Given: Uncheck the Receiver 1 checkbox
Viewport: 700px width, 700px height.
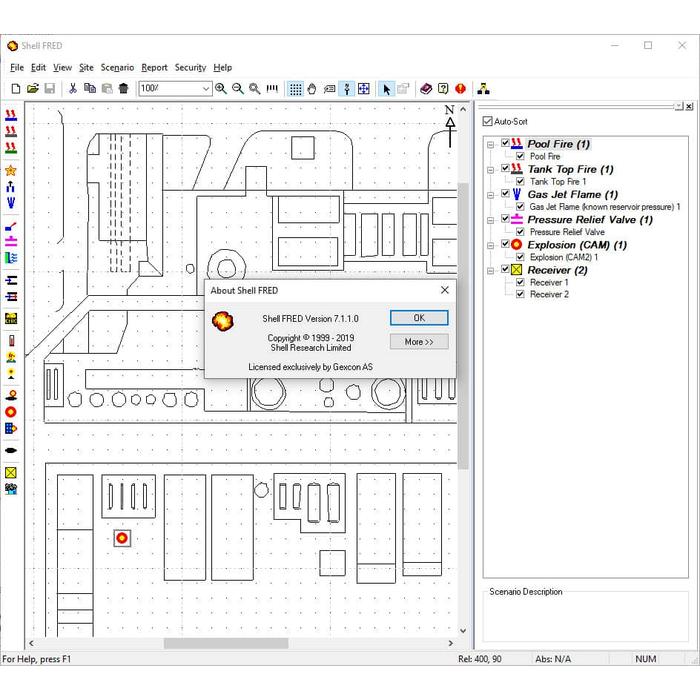Looking at the screenshot, I should click(x=520, y=283).
